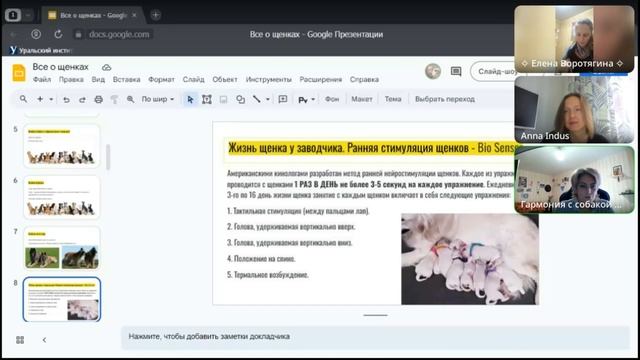The width and height of the screenshot is (640, 360).
Task: Check cloud save status icon
Action: [x=107, y=67]
